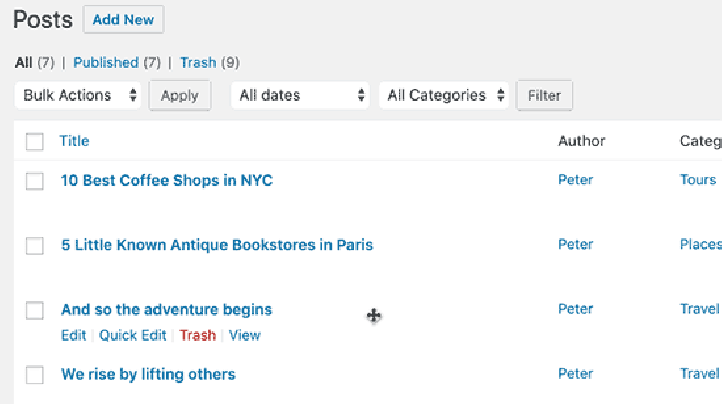
Task: Open the 10 Best Coffee Shops in NYC post
Action: (166, 181)
